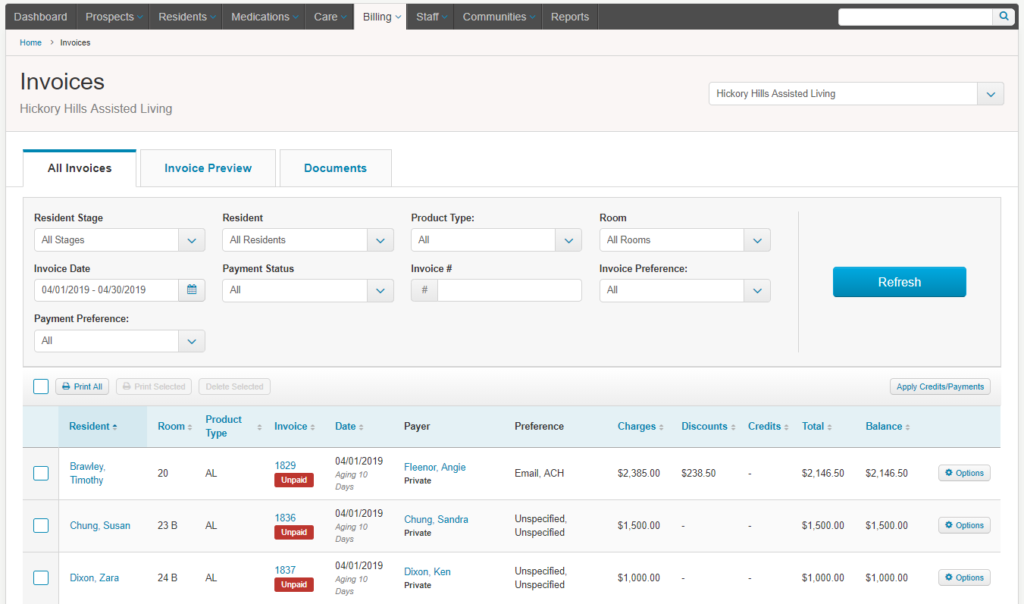Switch to the Documents tab
The width and height of the screenshot is (1024, 604).
(x=335, y=168)
